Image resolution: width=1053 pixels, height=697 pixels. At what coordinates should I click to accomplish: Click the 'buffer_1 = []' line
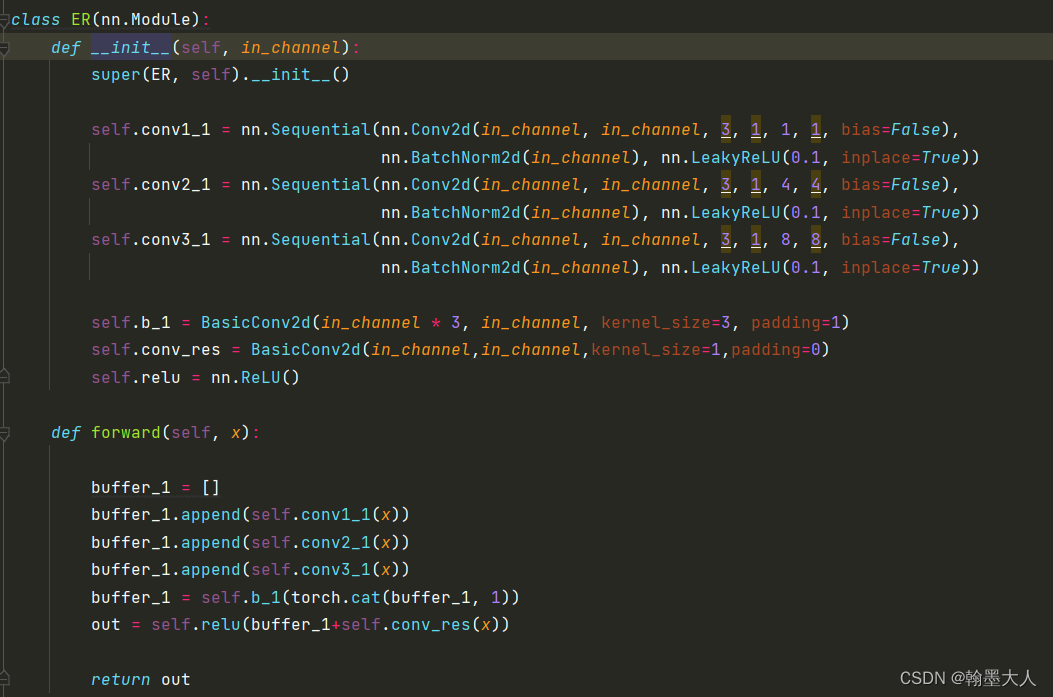(x=156, y=487)
